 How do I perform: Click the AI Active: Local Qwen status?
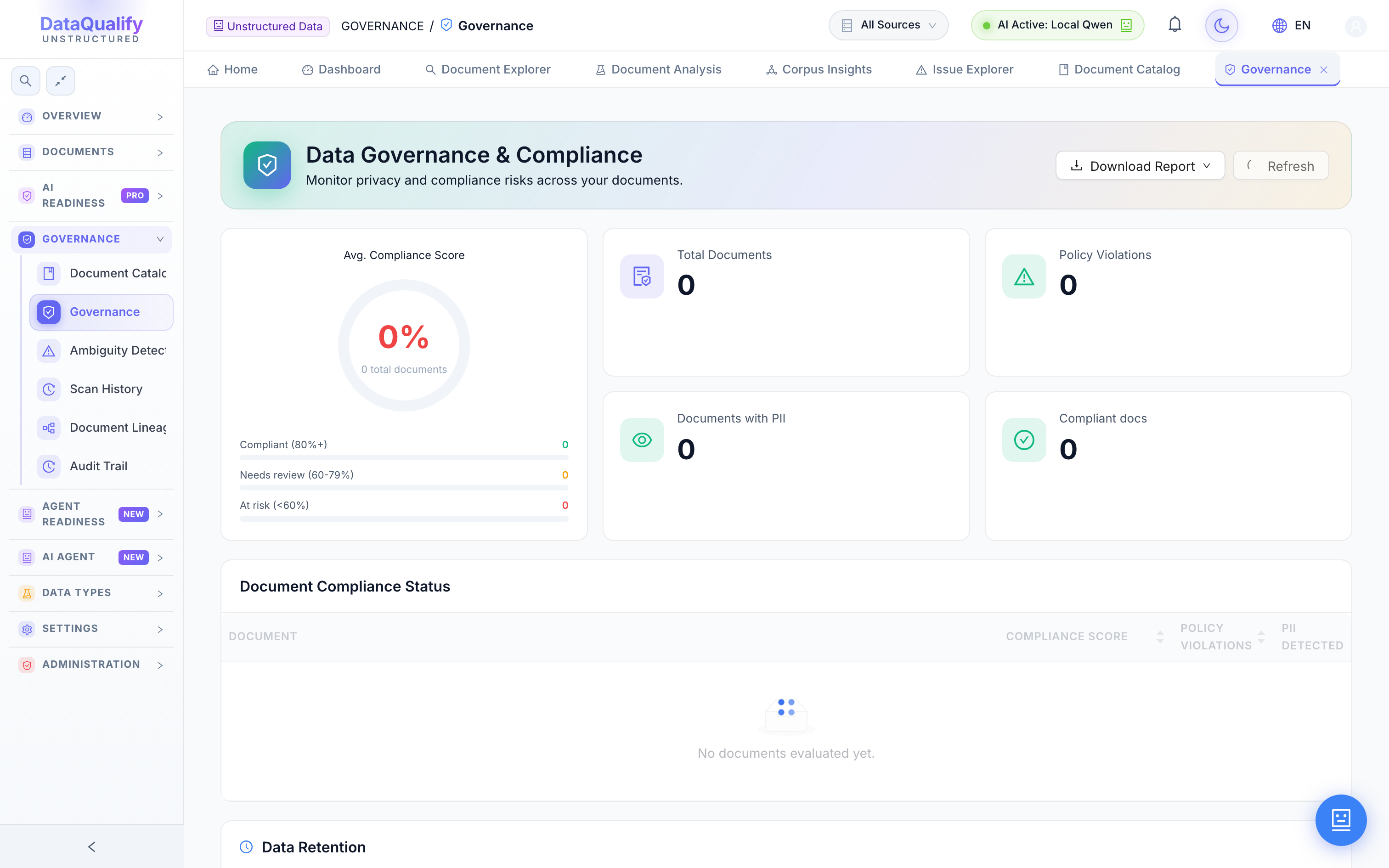pos(1057,25)
